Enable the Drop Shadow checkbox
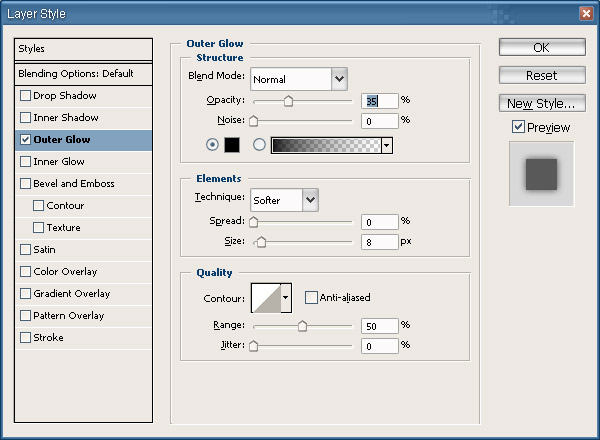 pos(26,96)
